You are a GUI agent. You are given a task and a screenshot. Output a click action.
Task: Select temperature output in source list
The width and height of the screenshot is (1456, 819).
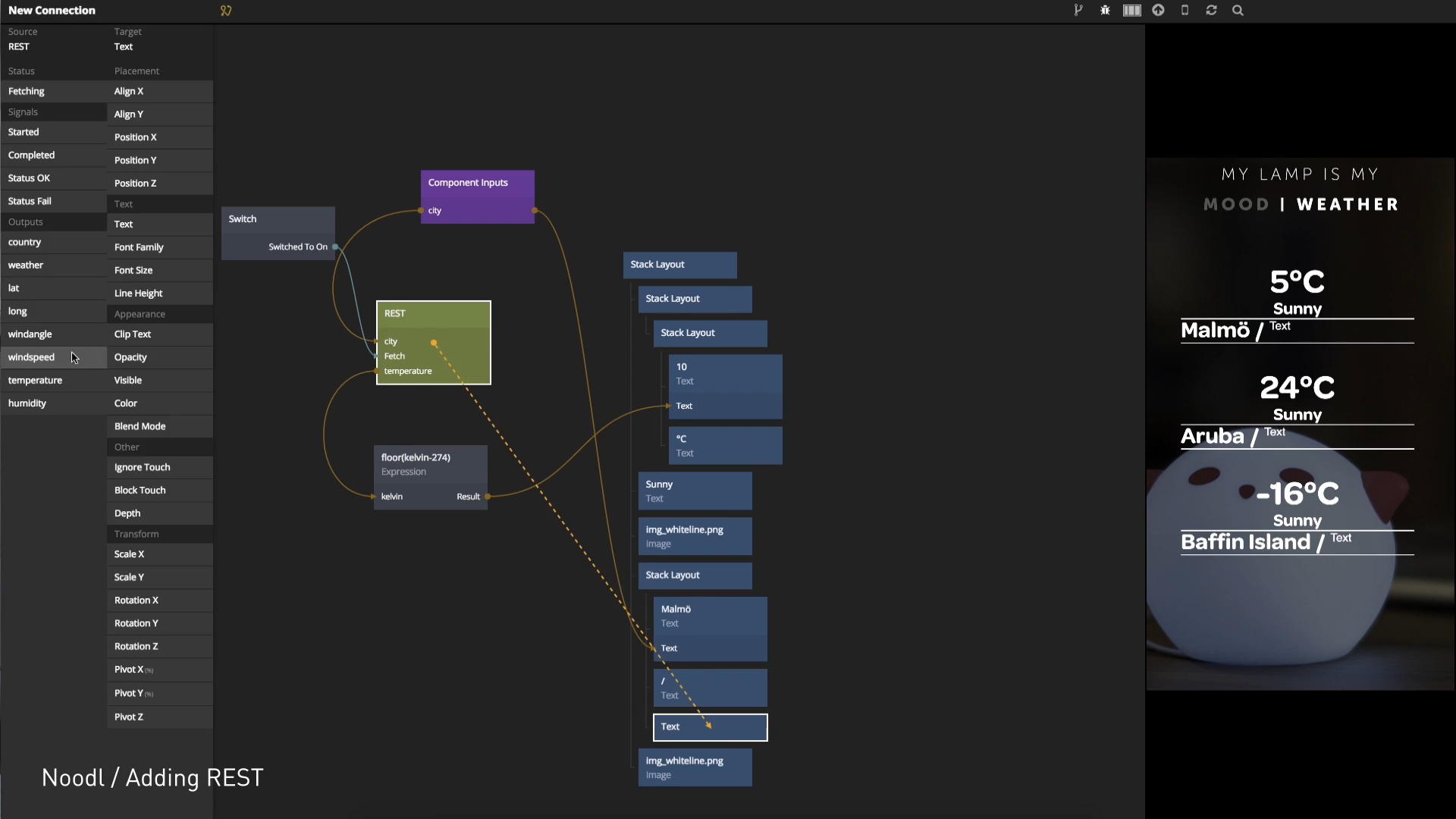pos(36,380)
